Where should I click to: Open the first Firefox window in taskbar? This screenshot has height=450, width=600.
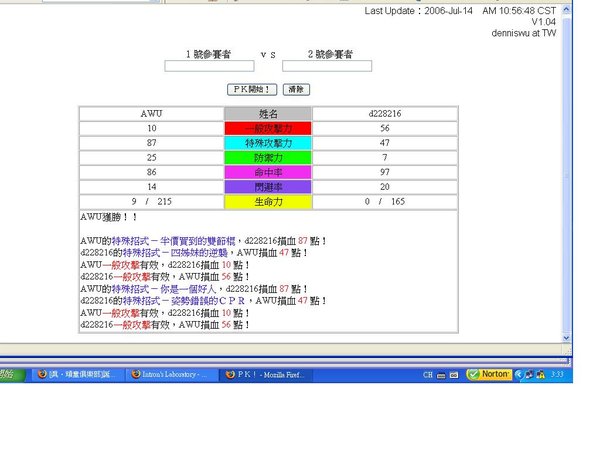click(x=75, y=374)
